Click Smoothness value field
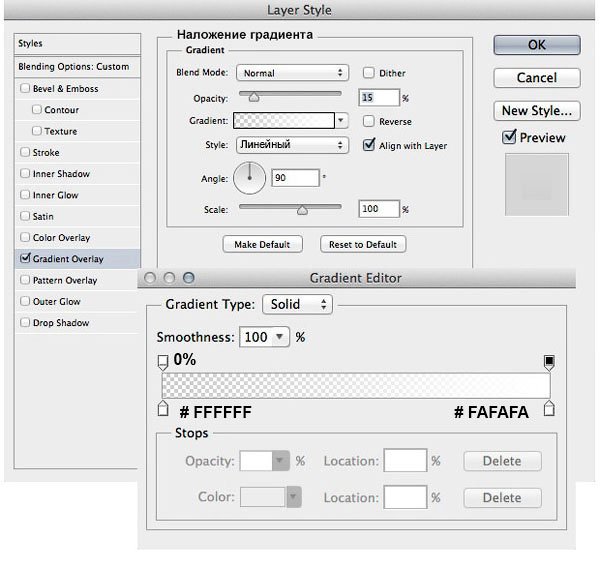Image resolution: width=600 pixels, height=569 pixels. 256,337
